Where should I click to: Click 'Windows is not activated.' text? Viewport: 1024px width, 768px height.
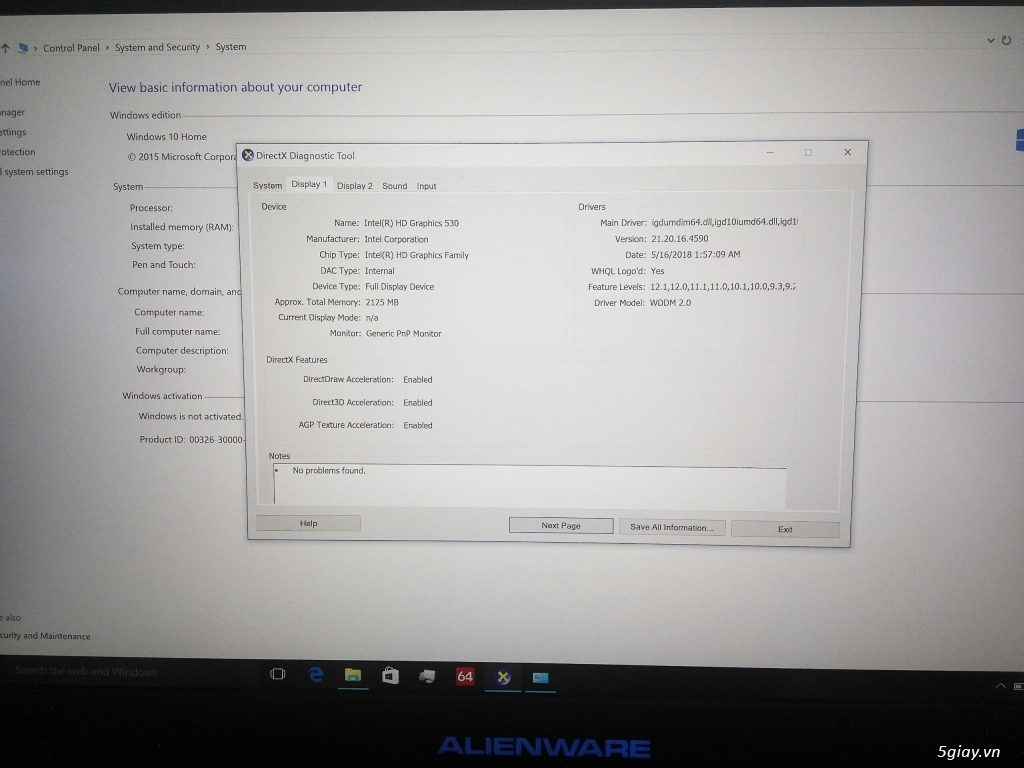point(190,416)
